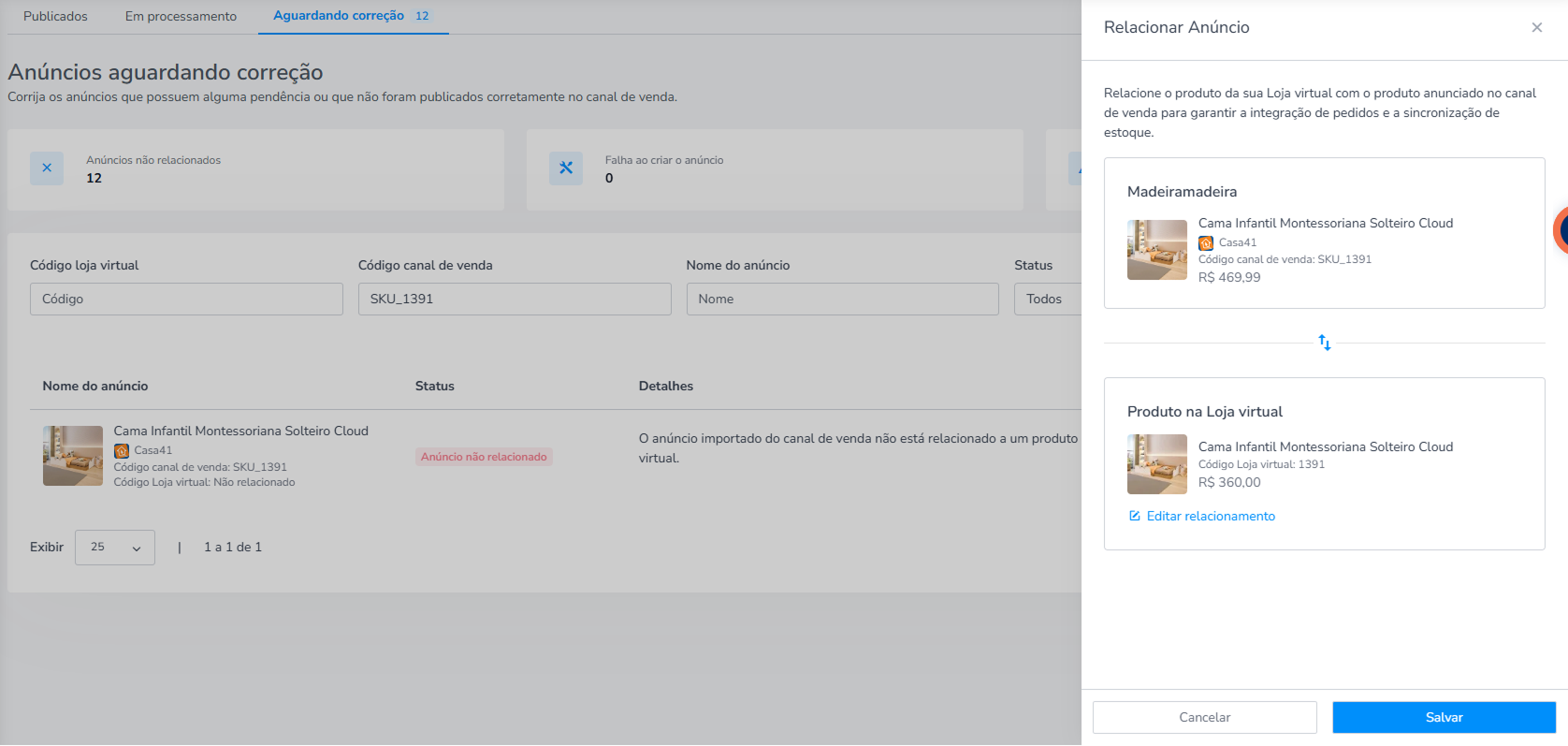This screenshot has width=1568, height=746.
Task: Click the swap arrows icon between cards
Action: [x=1325, y=343]
